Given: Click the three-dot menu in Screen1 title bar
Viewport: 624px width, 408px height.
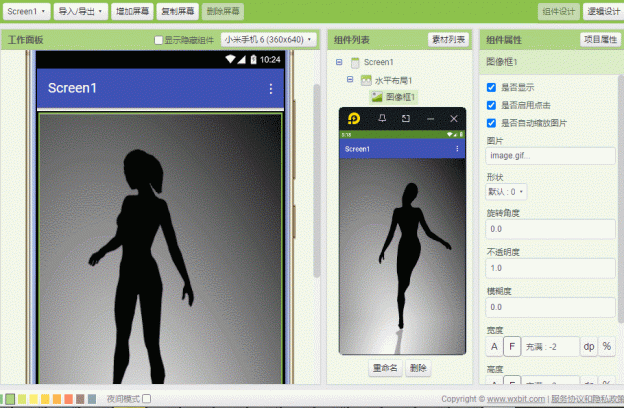Looking at the screenshot, I should pyautogui.click(x=271, y=88).
